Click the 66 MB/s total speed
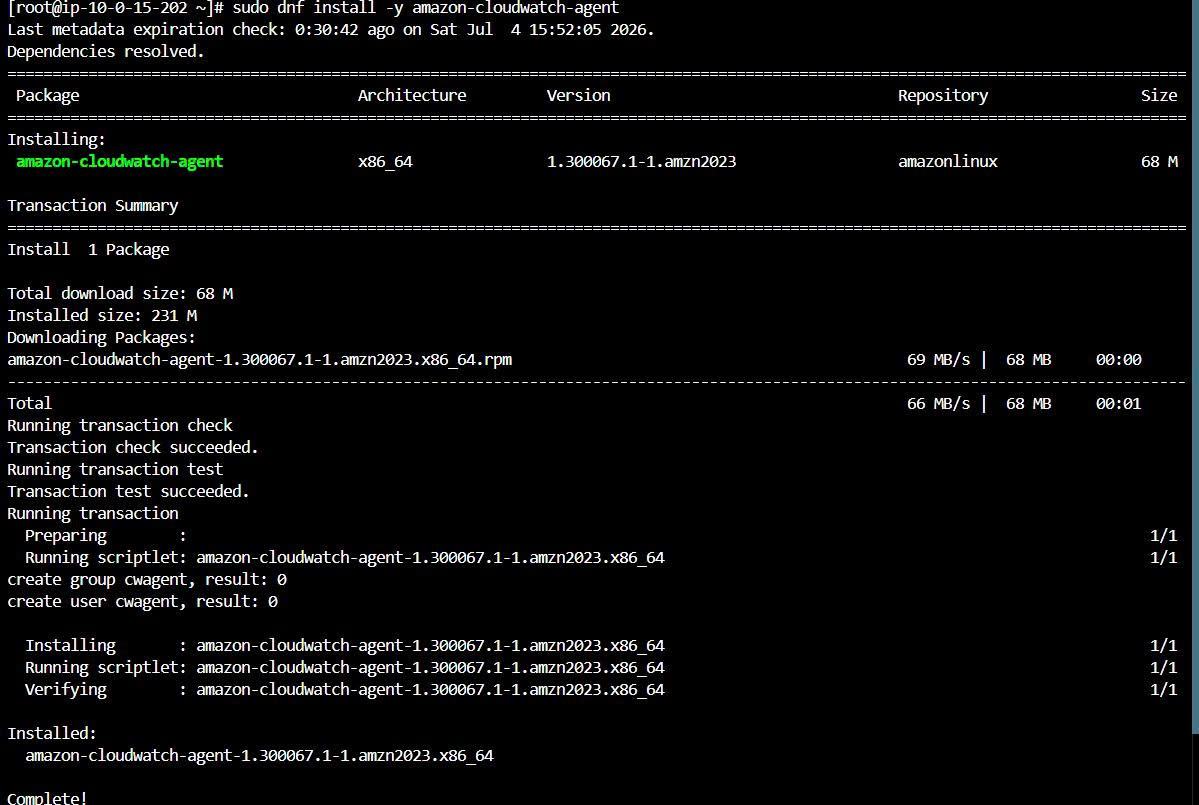 click(938, 404)
